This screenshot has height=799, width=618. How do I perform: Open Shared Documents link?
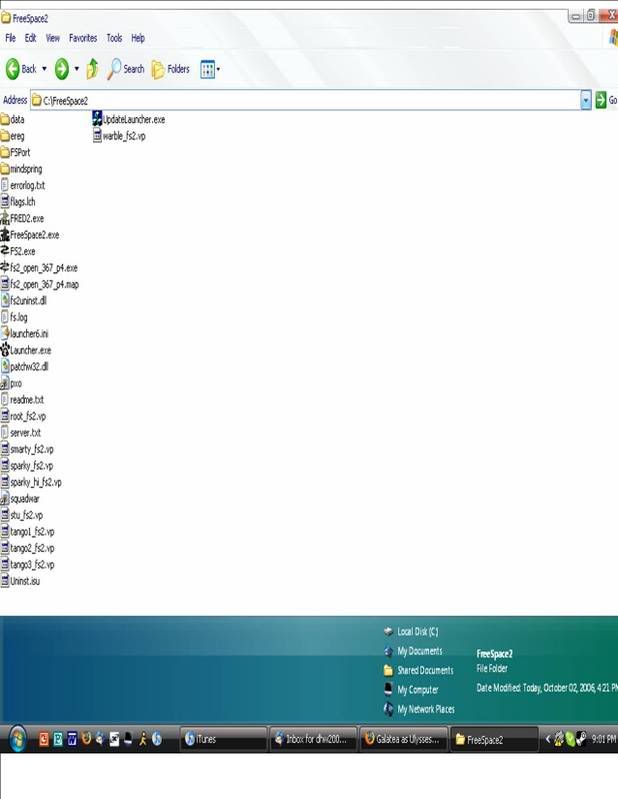418,670
